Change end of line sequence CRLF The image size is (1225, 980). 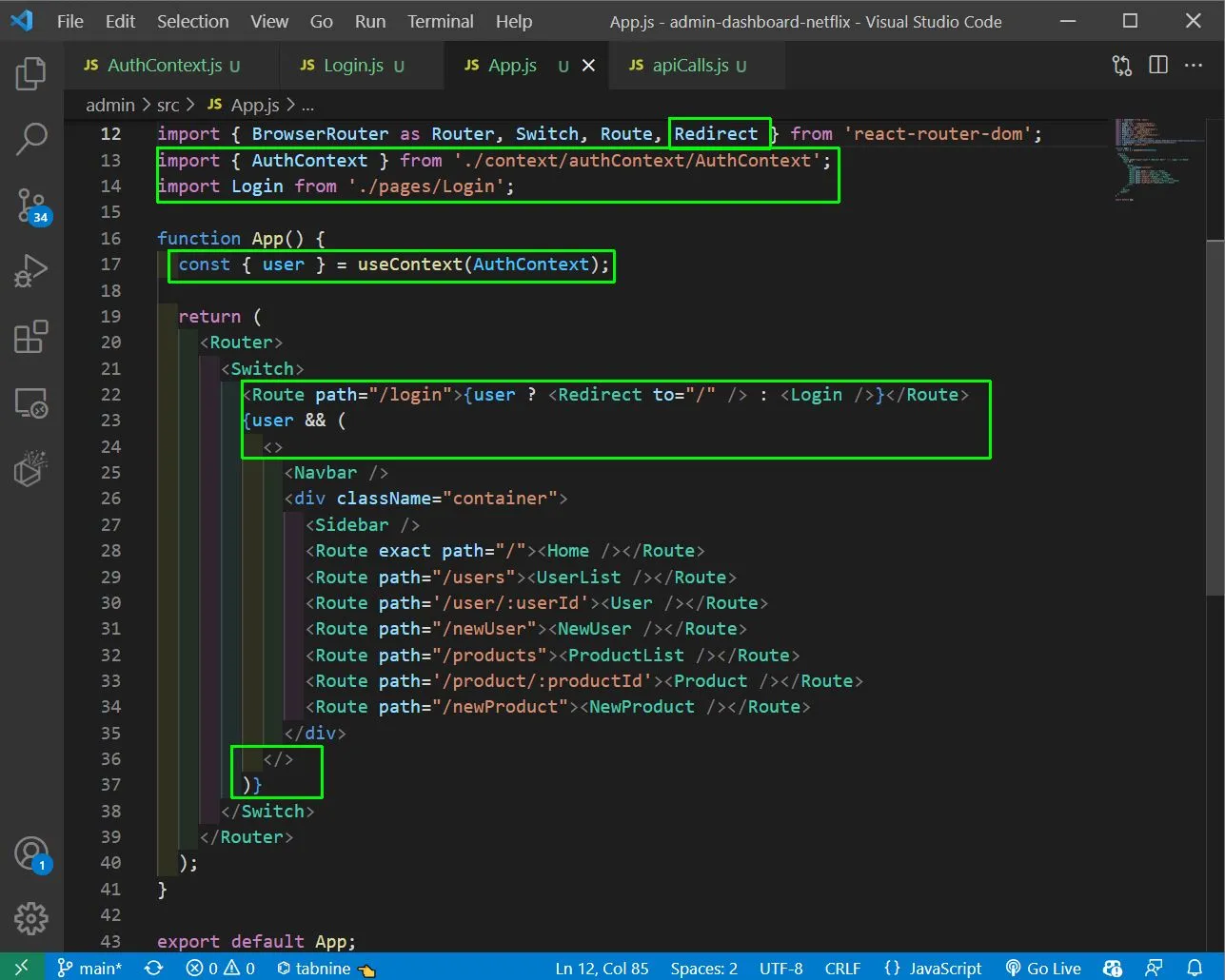coord(842,968)
